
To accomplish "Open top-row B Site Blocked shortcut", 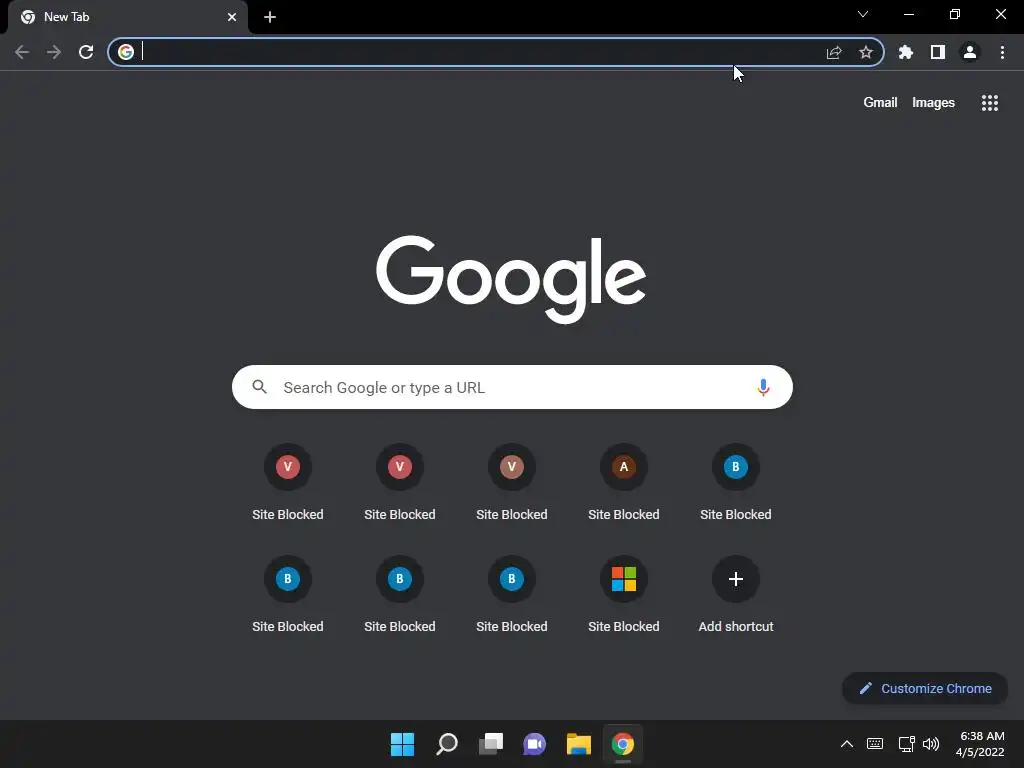I will point(736,483).
